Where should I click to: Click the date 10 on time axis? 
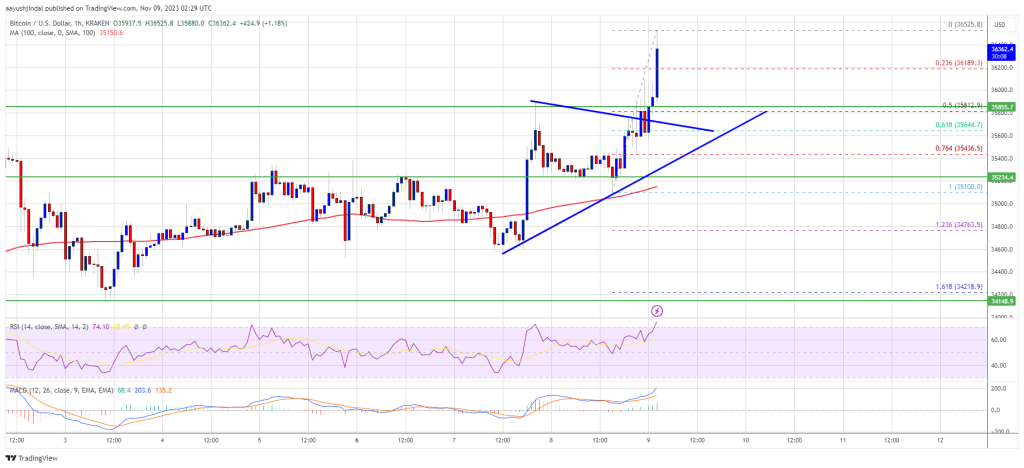pyautogui.click(x=745, y=440)
